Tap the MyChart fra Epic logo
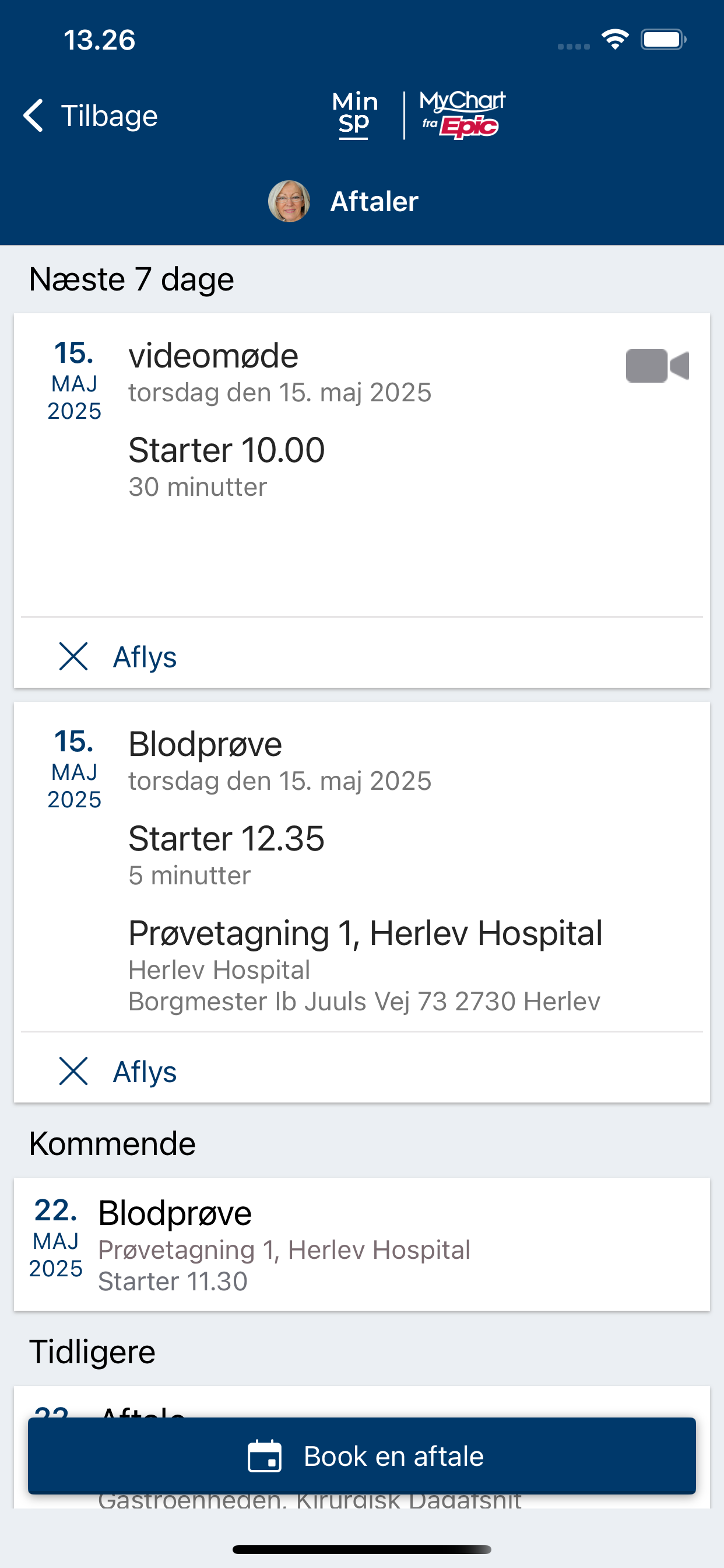Image resolution: width=724 pixels, height=1568 pixels. [462, 115]
